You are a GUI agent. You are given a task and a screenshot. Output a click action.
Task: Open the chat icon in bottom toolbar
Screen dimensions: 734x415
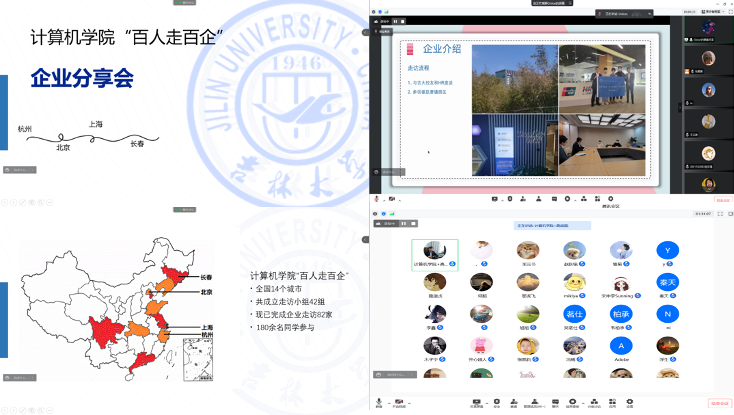pyautogui.click(x=554, y=402)
